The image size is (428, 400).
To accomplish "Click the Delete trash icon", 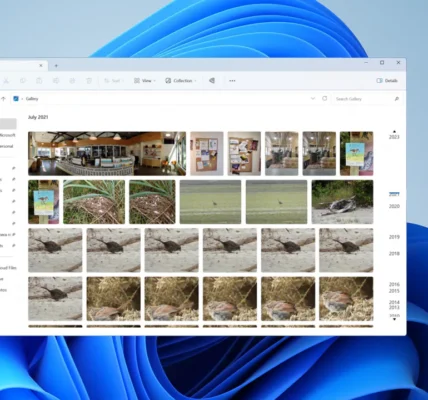I will click(89, 81).
